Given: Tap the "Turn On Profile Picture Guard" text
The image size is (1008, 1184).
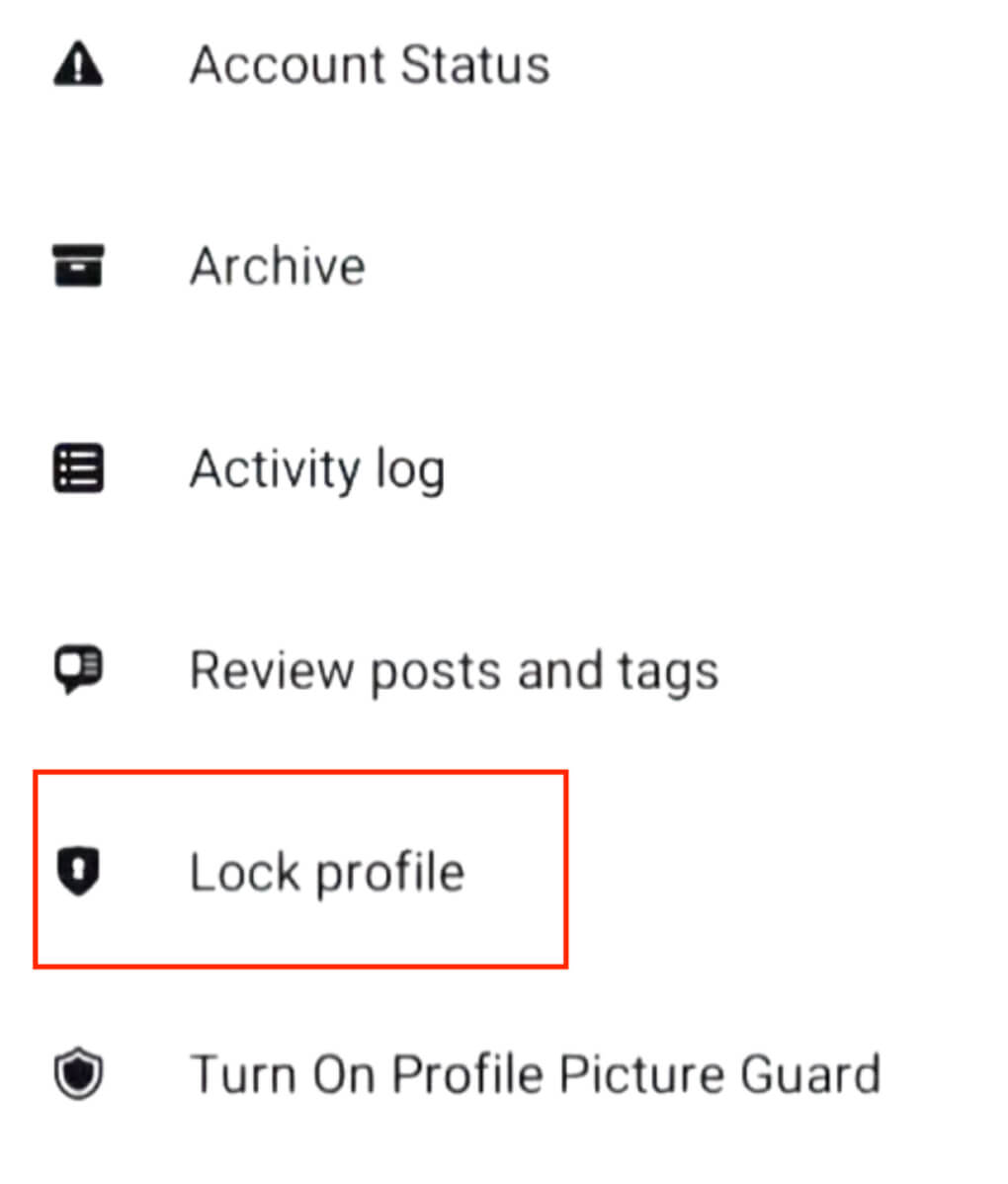Looking at the screenshot, I should coord(535,1074).
